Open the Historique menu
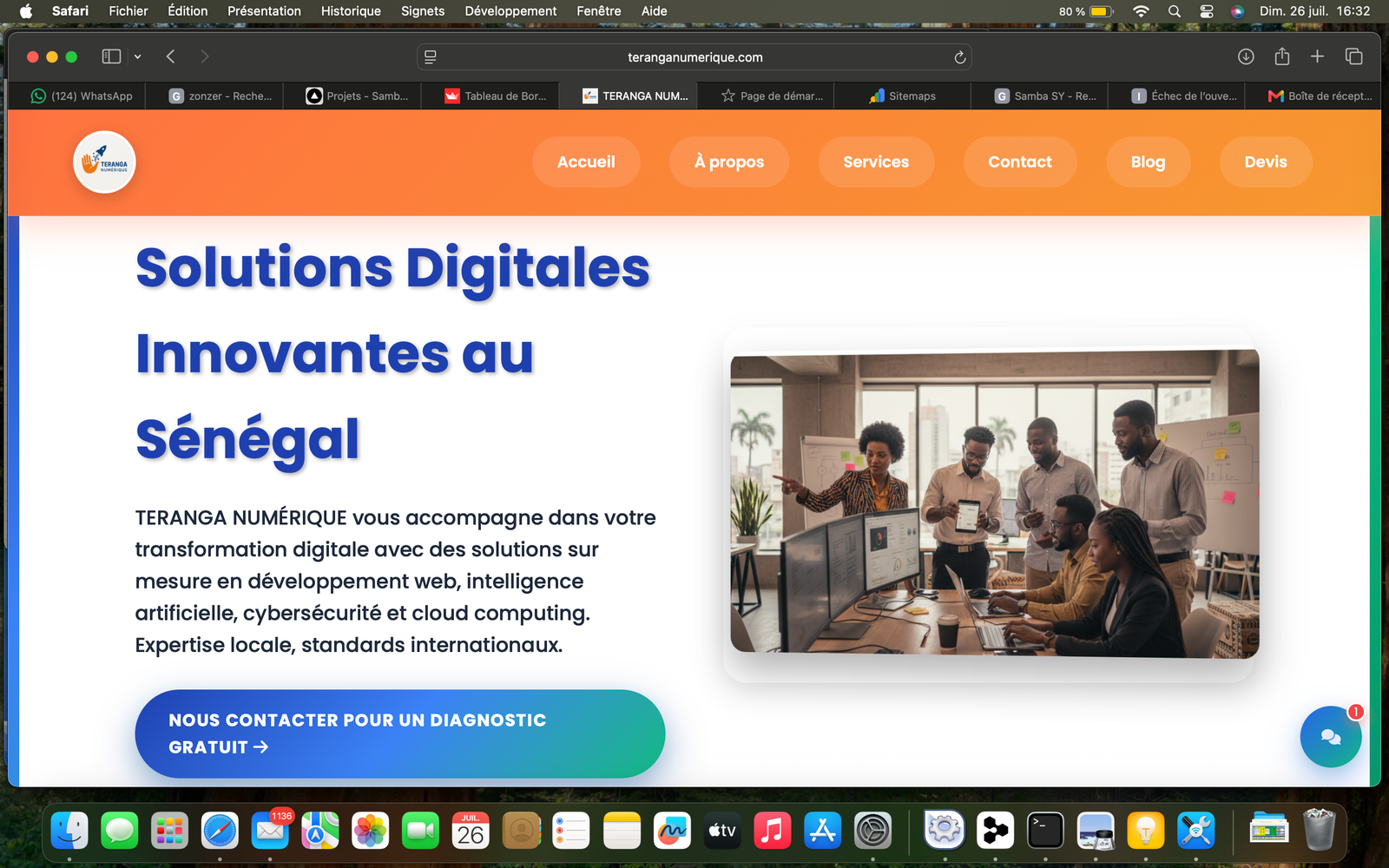The width and height of the screenshot is (1389, 868). click(x=351, y=10)
